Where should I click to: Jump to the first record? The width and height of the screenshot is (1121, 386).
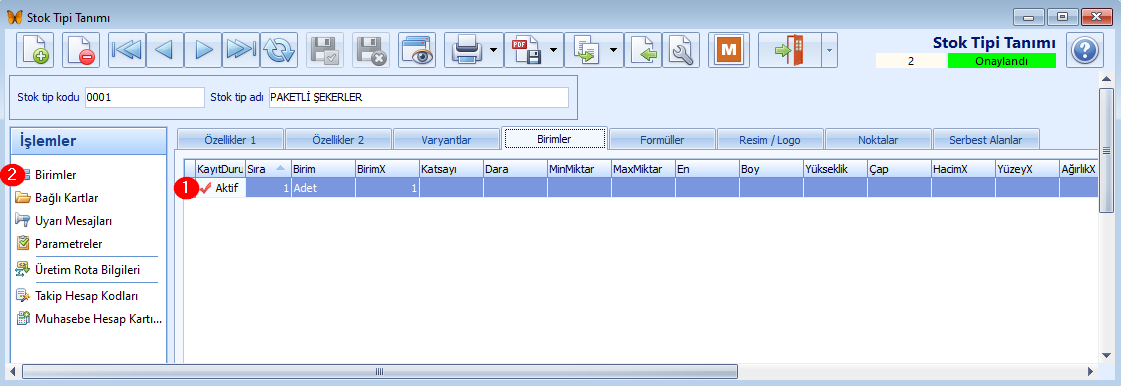point(127,50)
